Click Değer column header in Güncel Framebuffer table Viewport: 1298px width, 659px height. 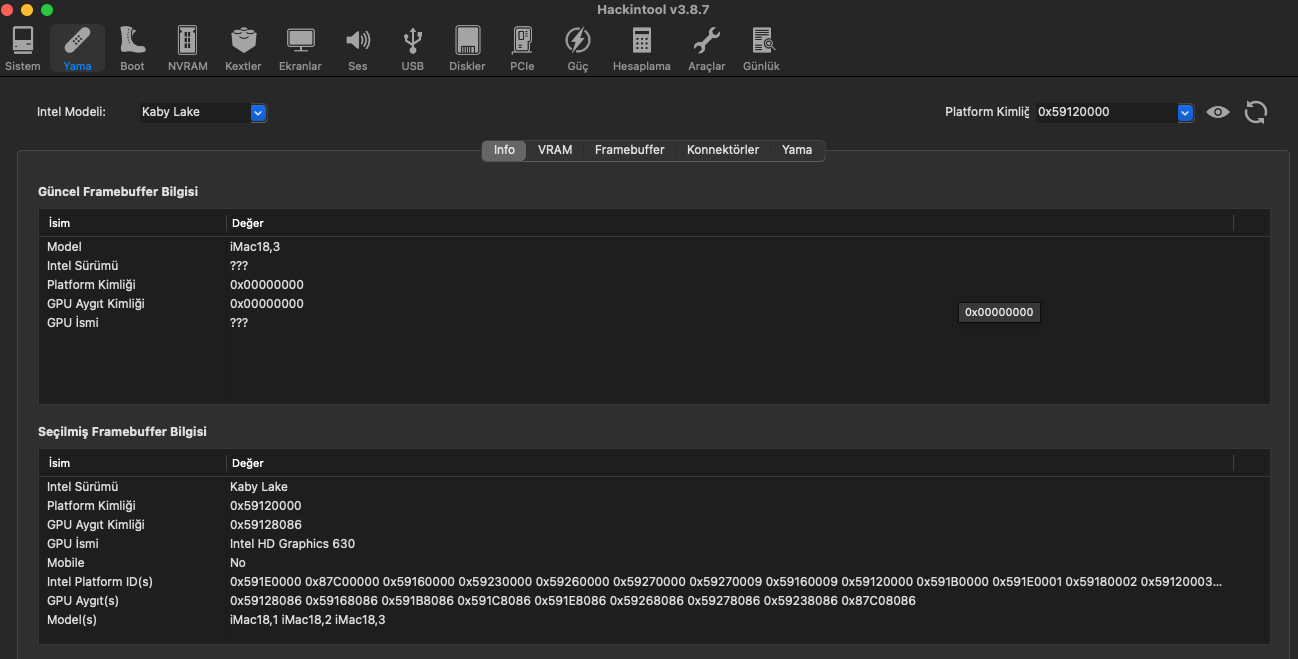point(730,223)
